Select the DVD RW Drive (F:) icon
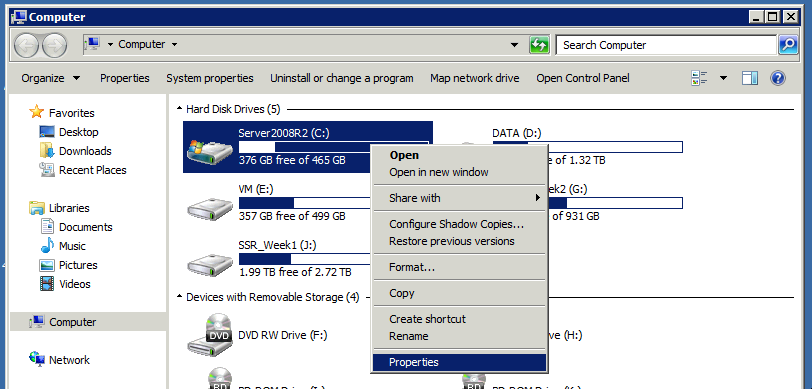 coord(210,335)
